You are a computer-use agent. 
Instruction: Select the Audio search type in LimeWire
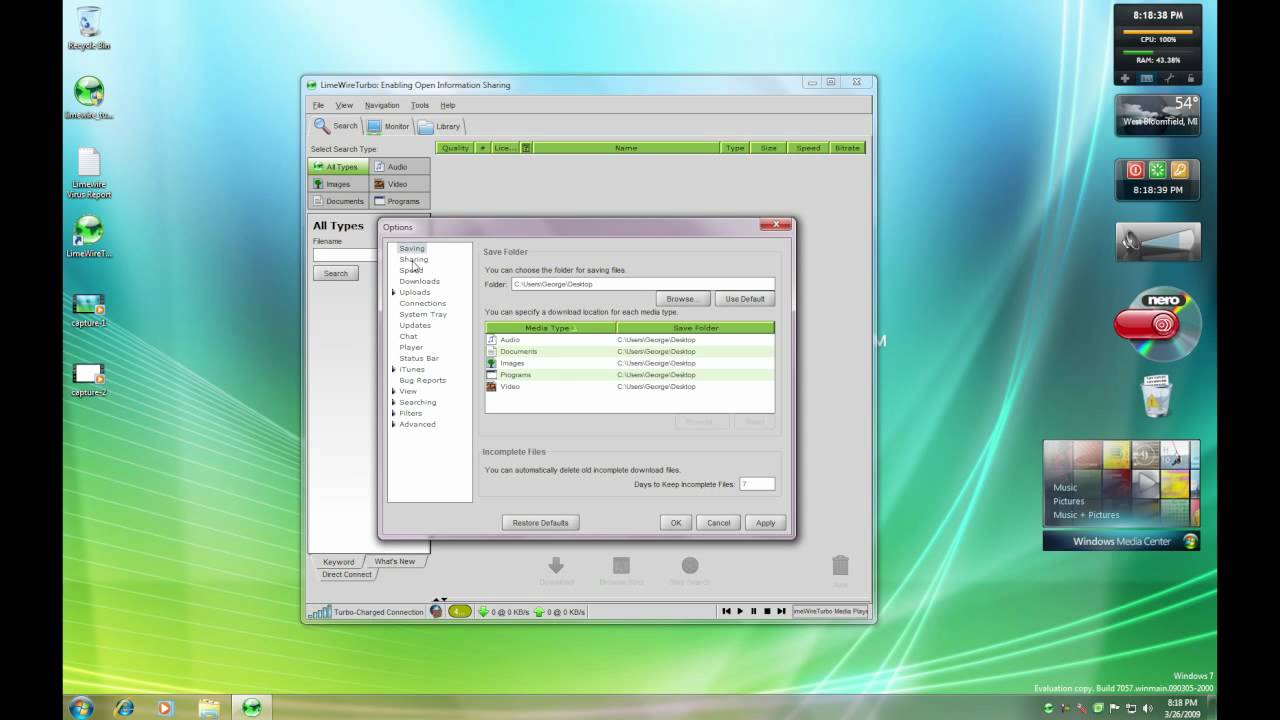tap(399, 167)
